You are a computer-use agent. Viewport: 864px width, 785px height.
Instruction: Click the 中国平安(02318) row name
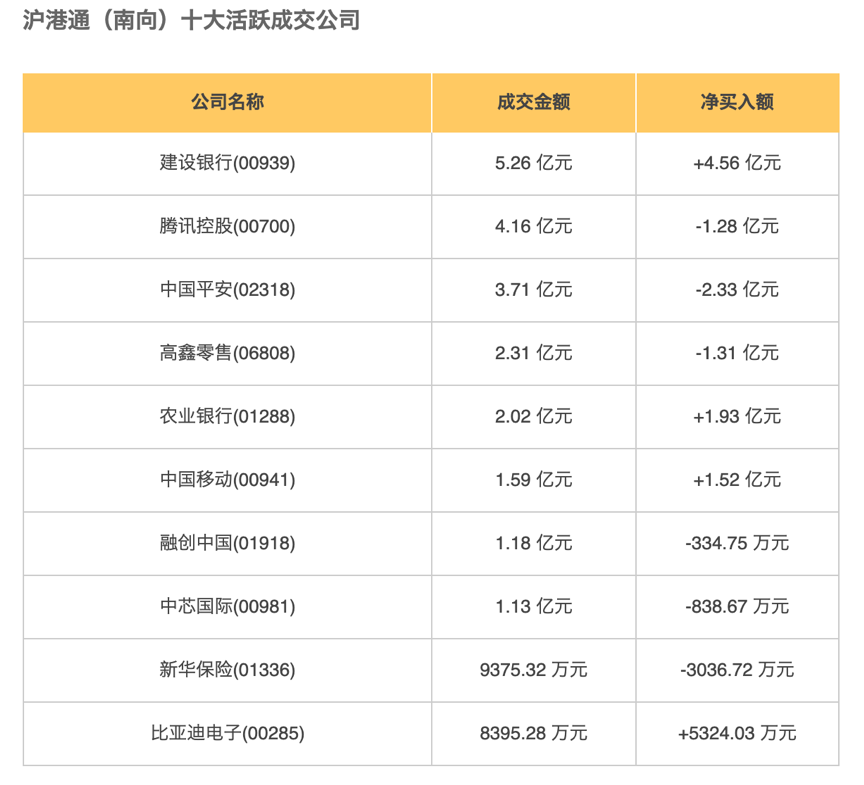pos(228,290)
